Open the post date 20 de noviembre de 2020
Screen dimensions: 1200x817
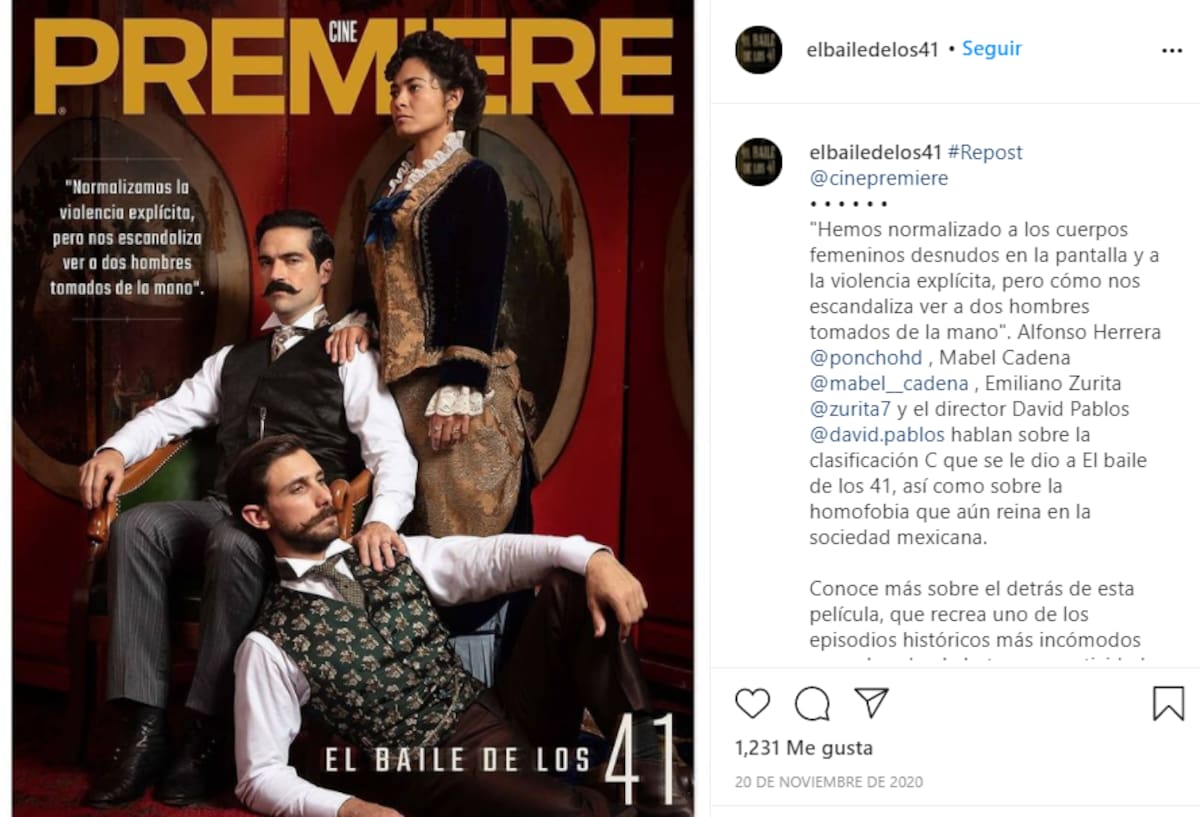point(829,782)
